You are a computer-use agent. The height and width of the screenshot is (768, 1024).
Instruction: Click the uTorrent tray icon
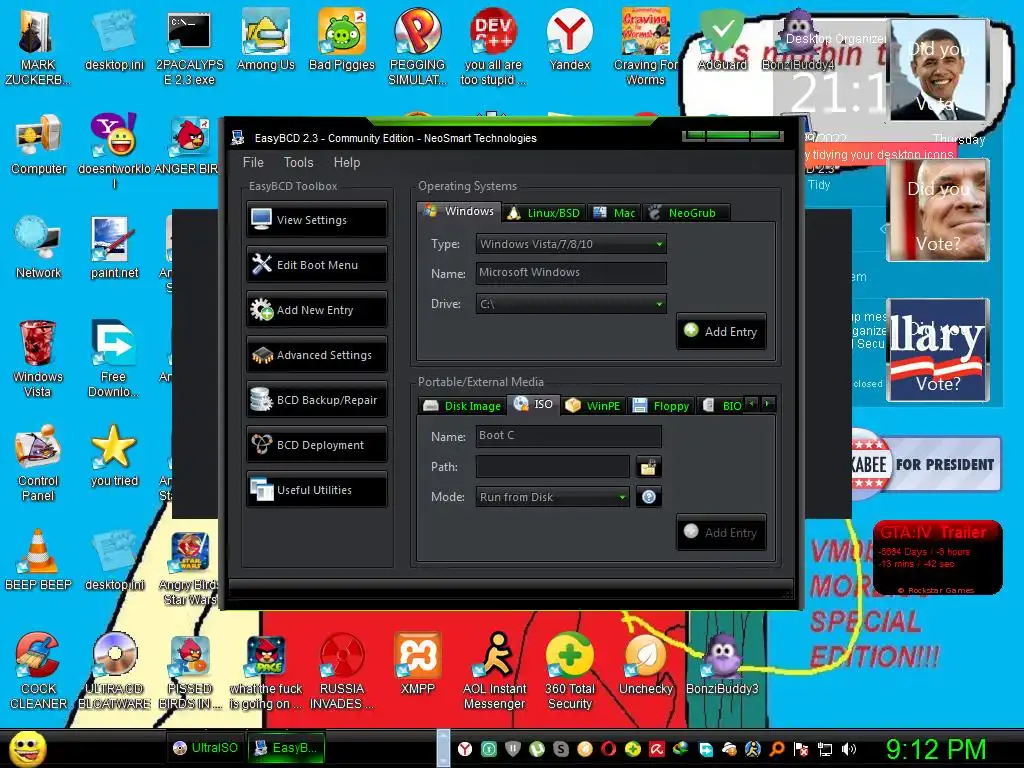coord(537,749)
